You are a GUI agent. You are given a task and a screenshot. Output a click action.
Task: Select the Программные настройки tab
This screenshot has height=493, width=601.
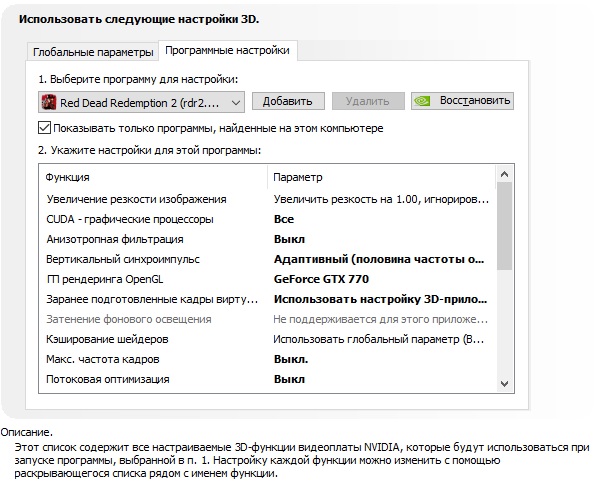click(x=228, y=50)
